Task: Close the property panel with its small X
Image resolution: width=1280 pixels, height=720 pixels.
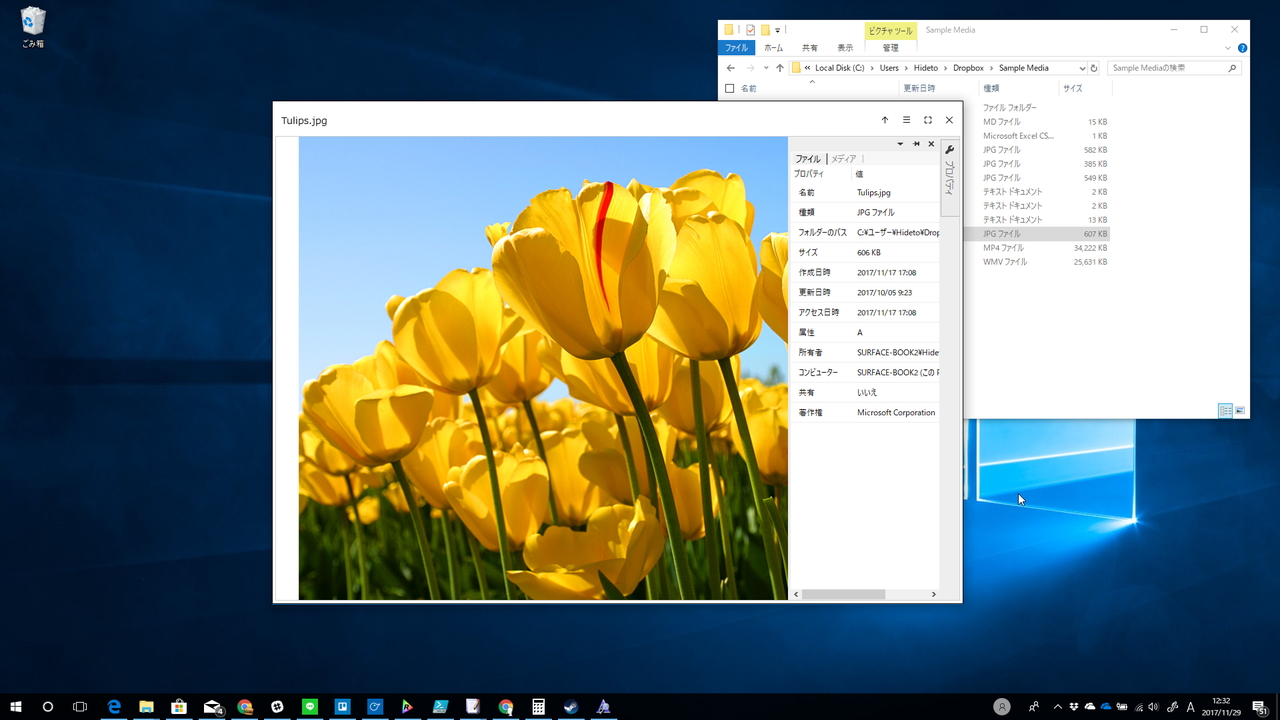Action: point(931,144)
